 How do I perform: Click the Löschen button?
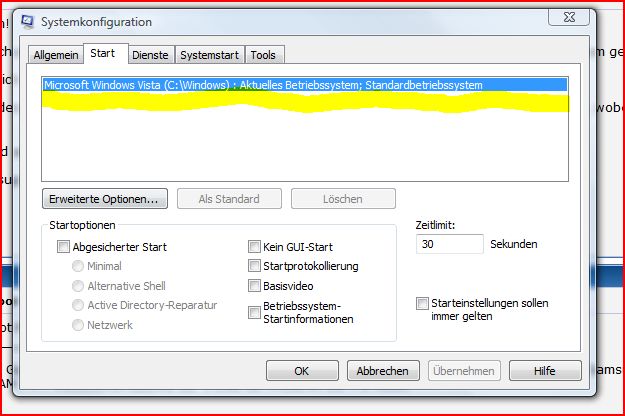coord(343,199)
